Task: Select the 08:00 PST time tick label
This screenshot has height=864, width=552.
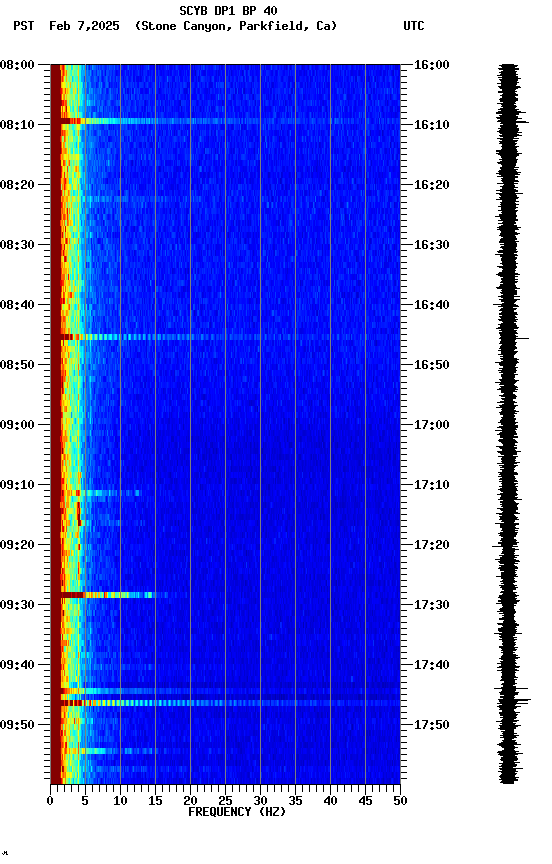Action: [x=17, y=65]
